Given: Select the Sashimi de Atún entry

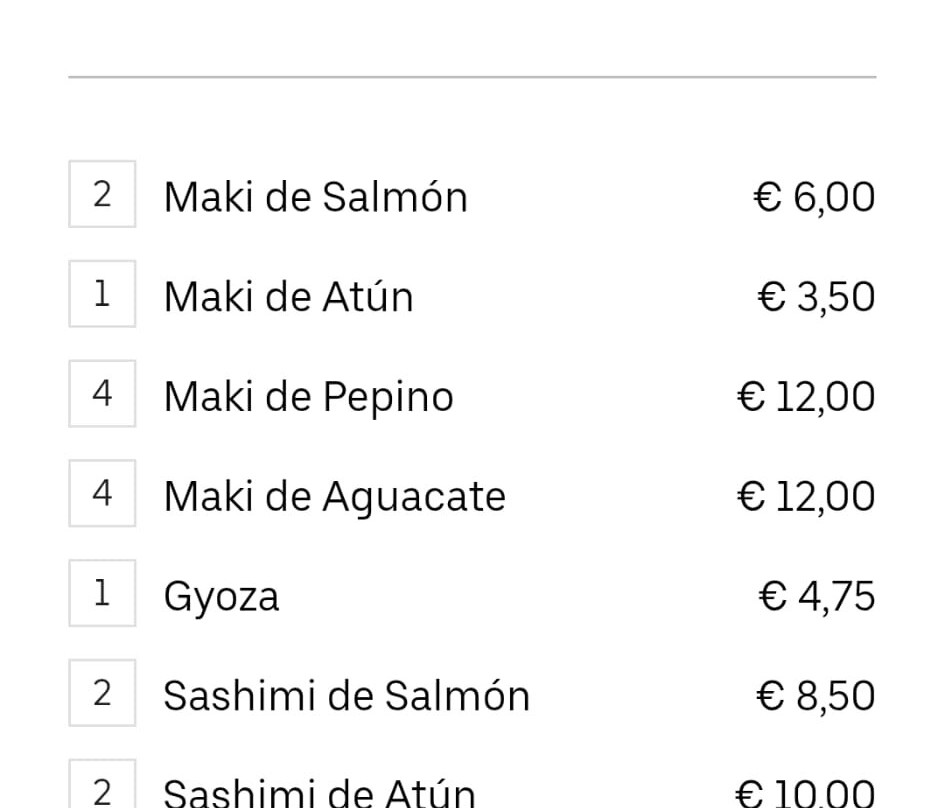Looking at the screenshot, I should click(x=319, y=794).
